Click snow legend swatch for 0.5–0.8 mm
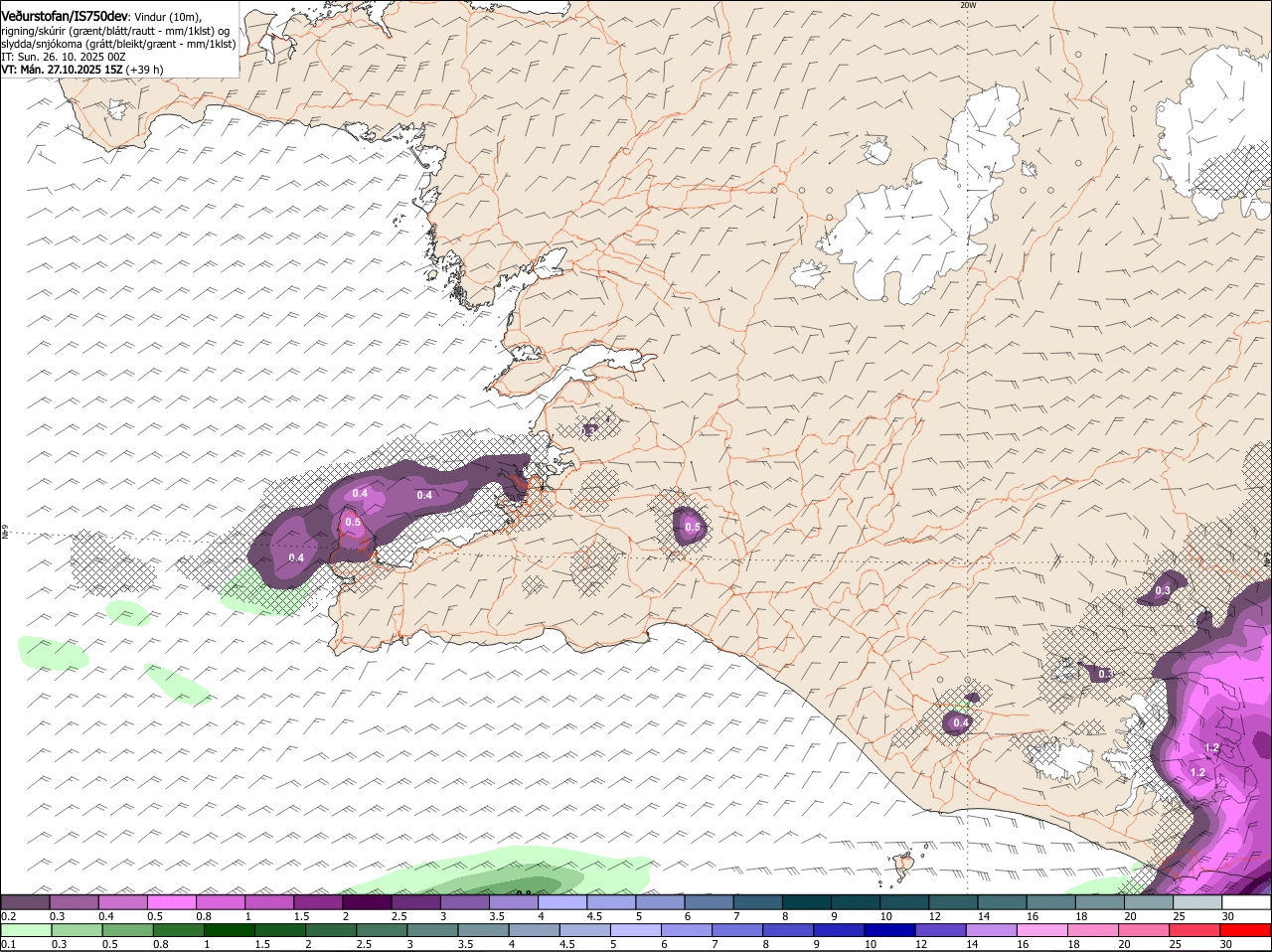The height and width of the screenshot is (952, 1272). pos(171,901)
